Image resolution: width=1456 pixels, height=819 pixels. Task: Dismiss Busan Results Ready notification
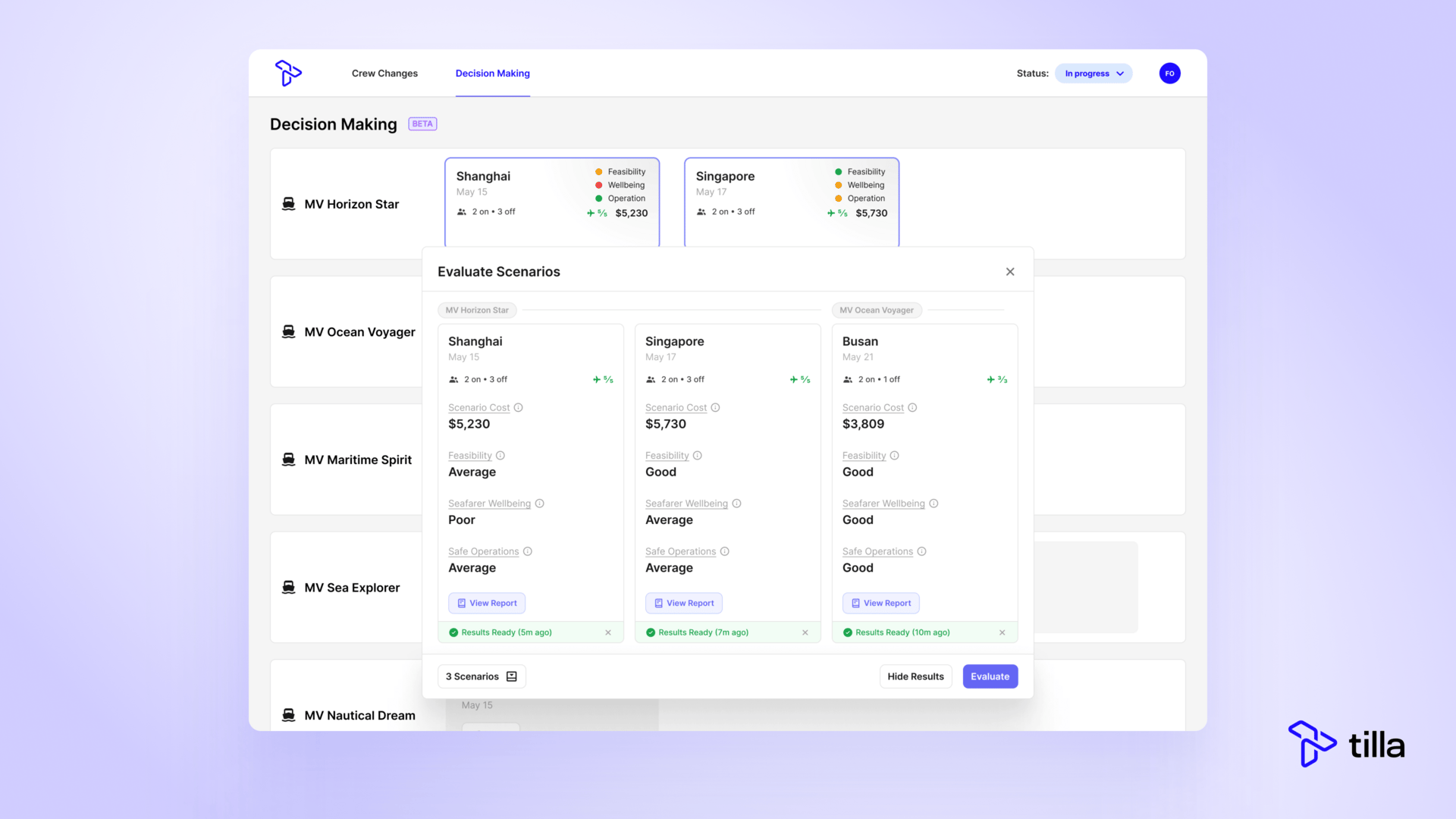[x=1003, y=632]
